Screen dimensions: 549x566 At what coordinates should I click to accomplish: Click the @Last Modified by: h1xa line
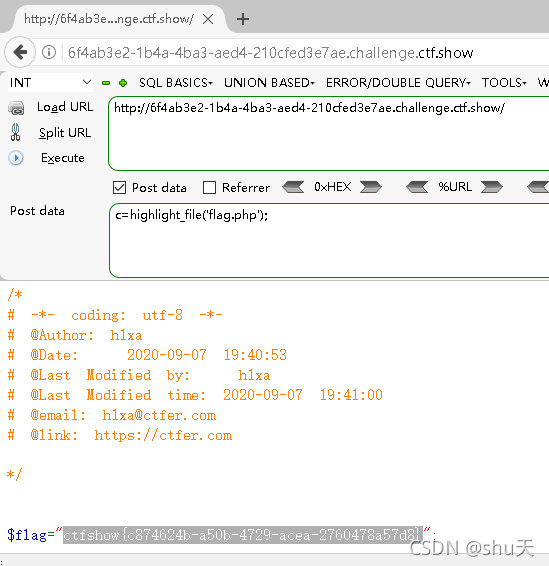(x=139, y=375)
